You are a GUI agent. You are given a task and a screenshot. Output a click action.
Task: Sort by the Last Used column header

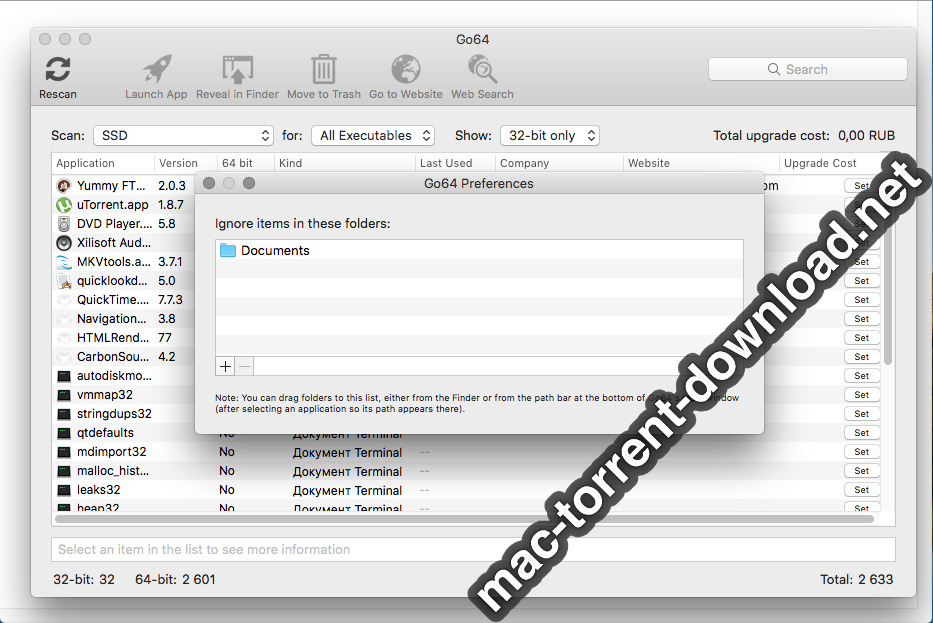(455, 163)
